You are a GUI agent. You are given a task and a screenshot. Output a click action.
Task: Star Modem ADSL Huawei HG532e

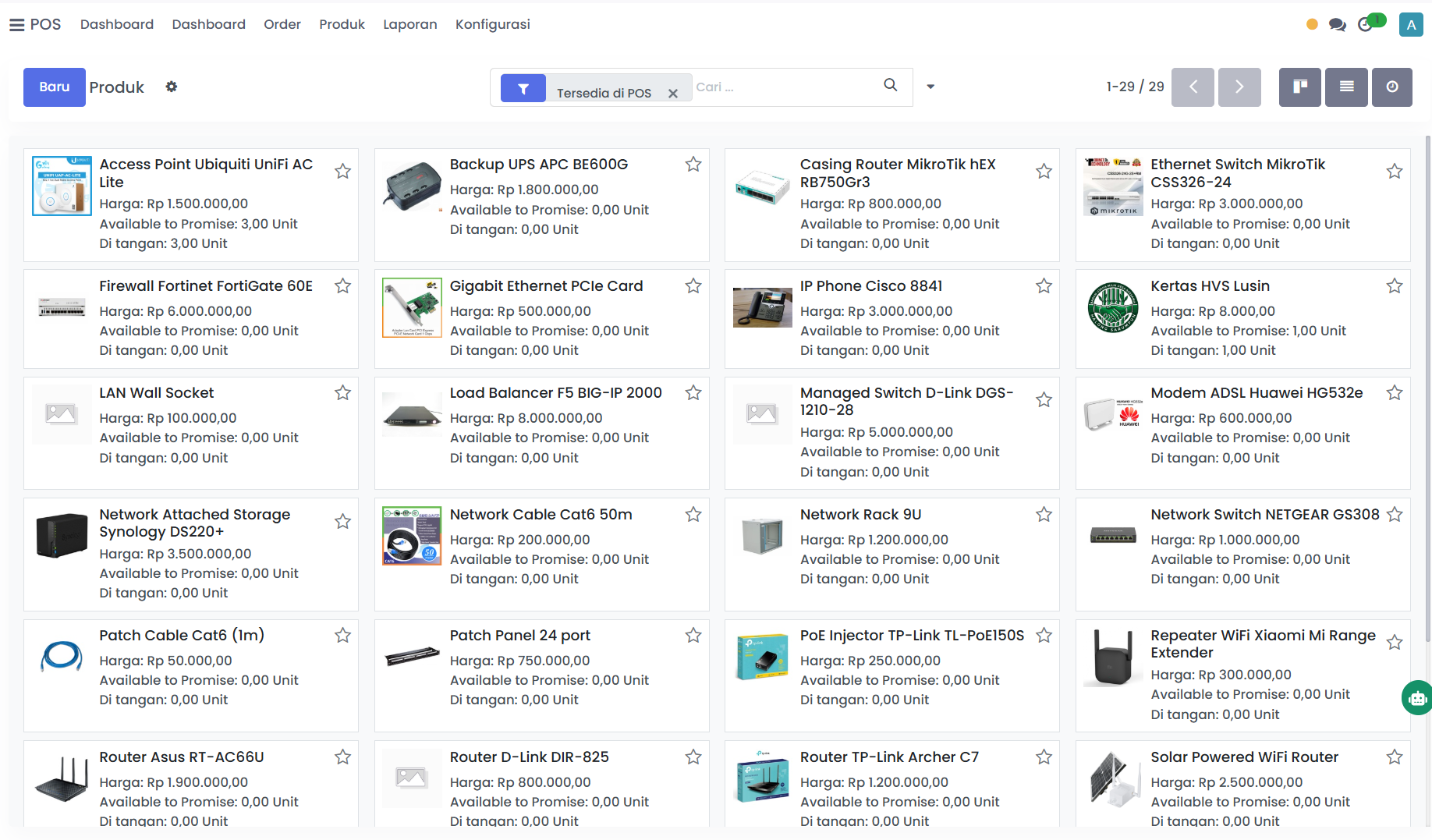click(x=1395, y=393)
